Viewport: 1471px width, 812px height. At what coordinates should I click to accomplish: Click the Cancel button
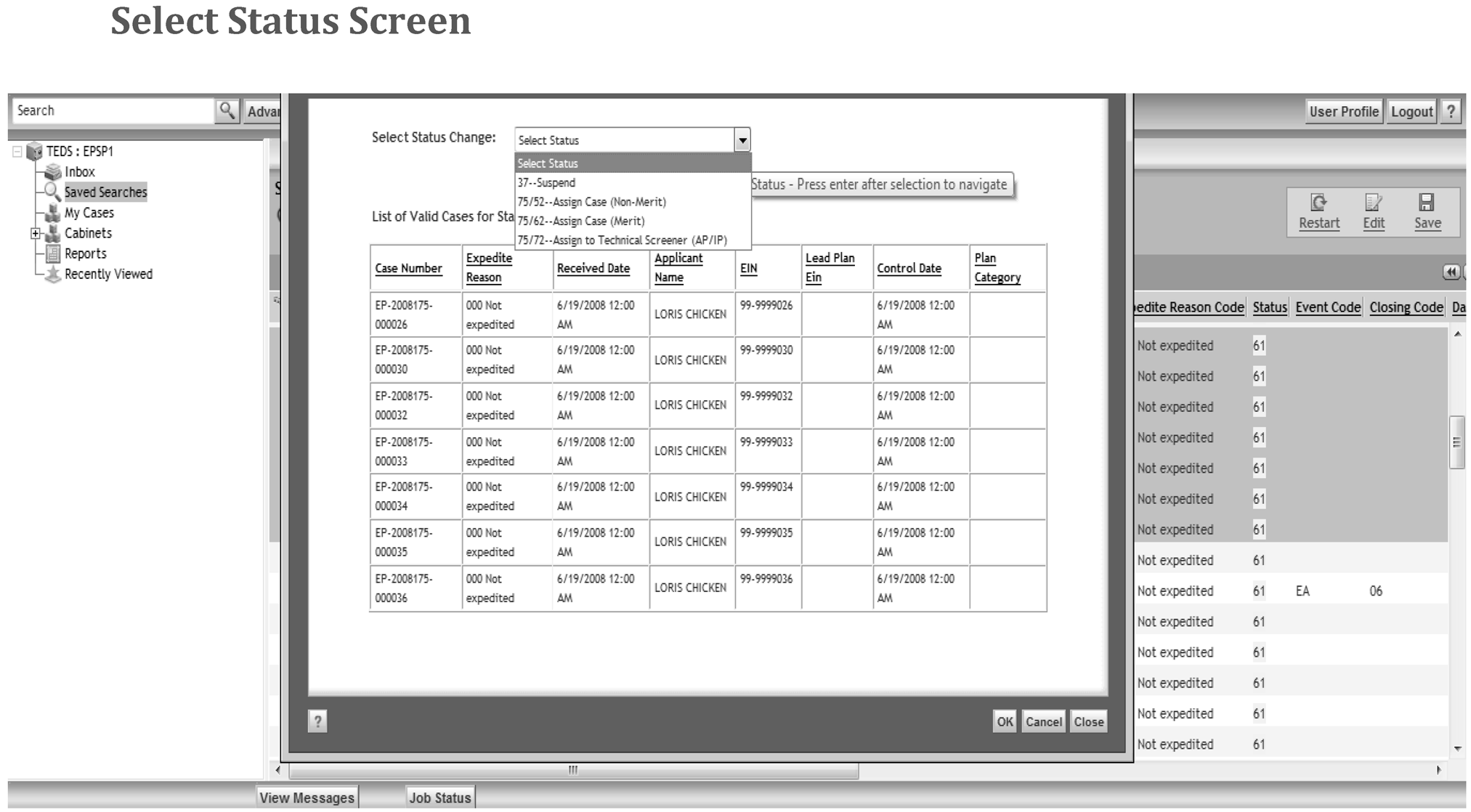[x=1043, y=722]
